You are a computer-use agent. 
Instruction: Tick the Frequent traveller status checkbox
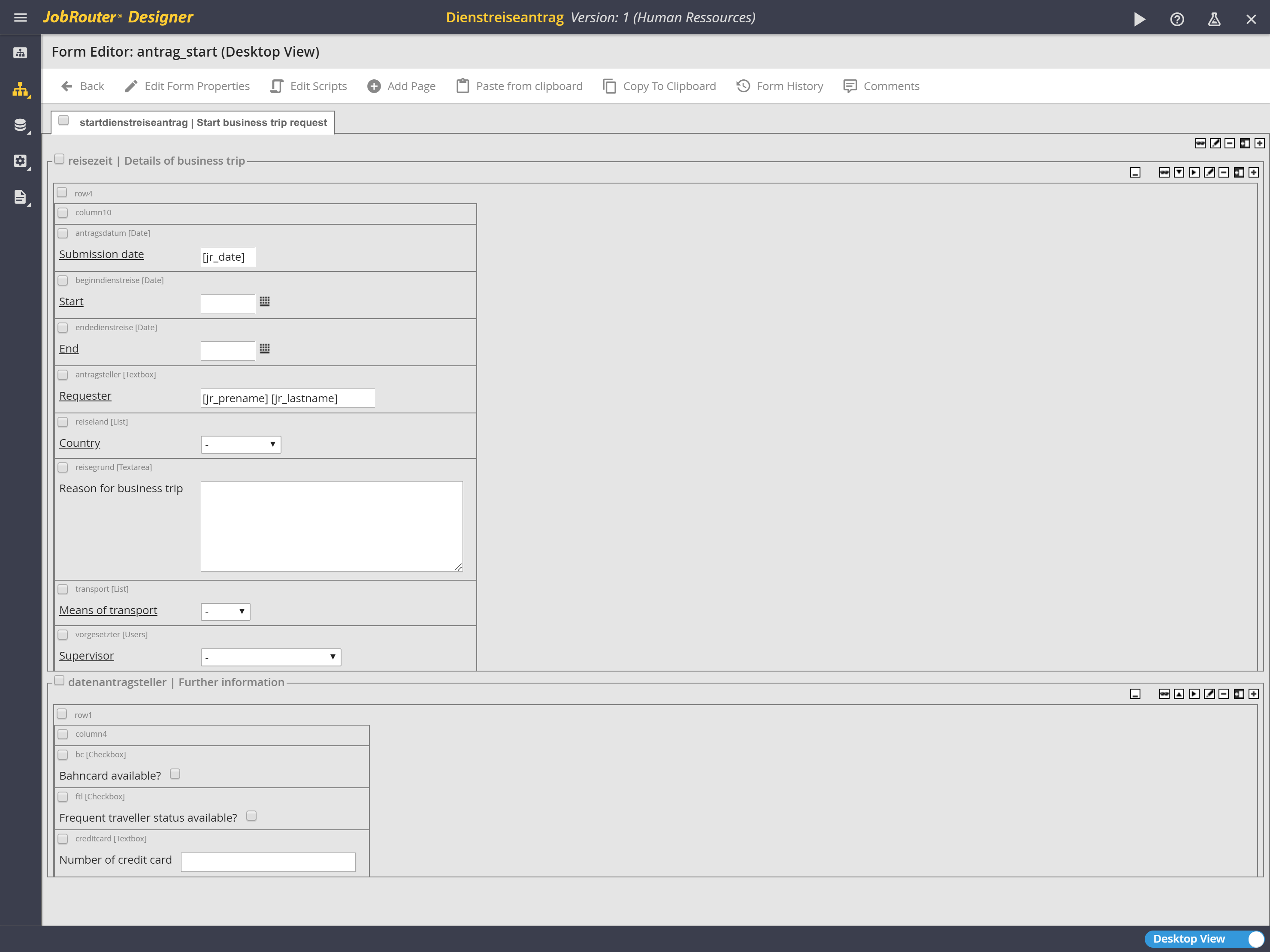pos(251,816)
